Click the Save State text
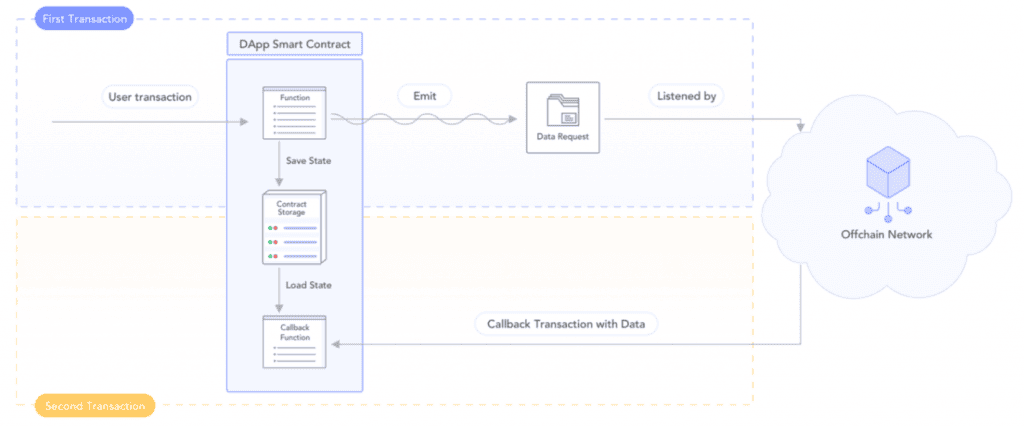 308,161
